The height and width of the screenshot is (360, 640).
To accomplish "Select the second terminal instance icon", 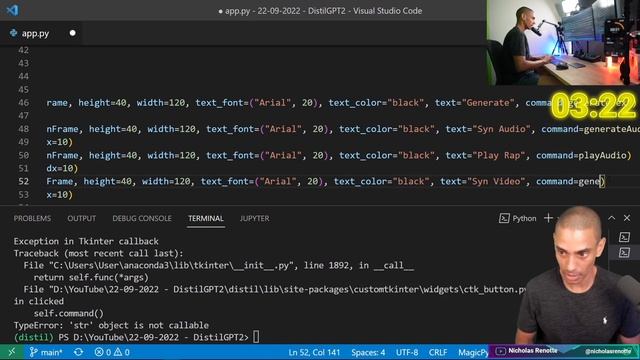I will (x=624, y=252).
